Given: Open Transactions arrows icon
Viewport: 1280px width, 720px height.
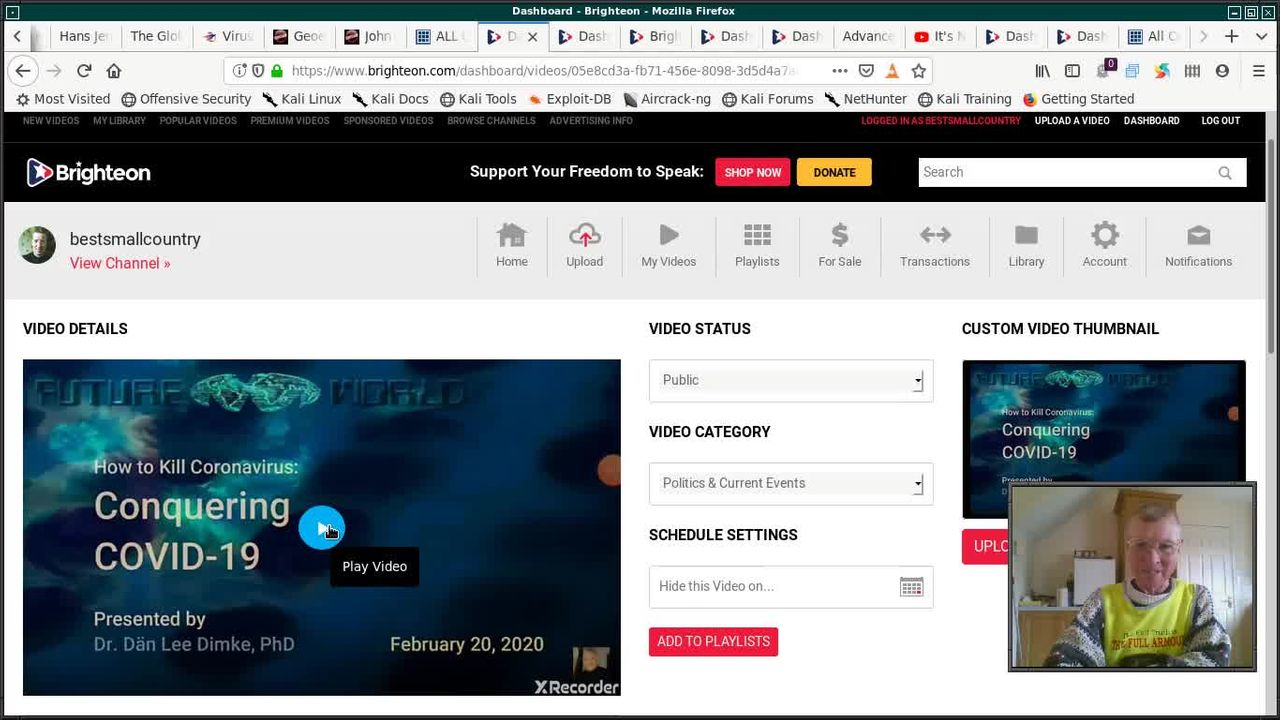Looking at the screenshot, I should pos(934,236).
